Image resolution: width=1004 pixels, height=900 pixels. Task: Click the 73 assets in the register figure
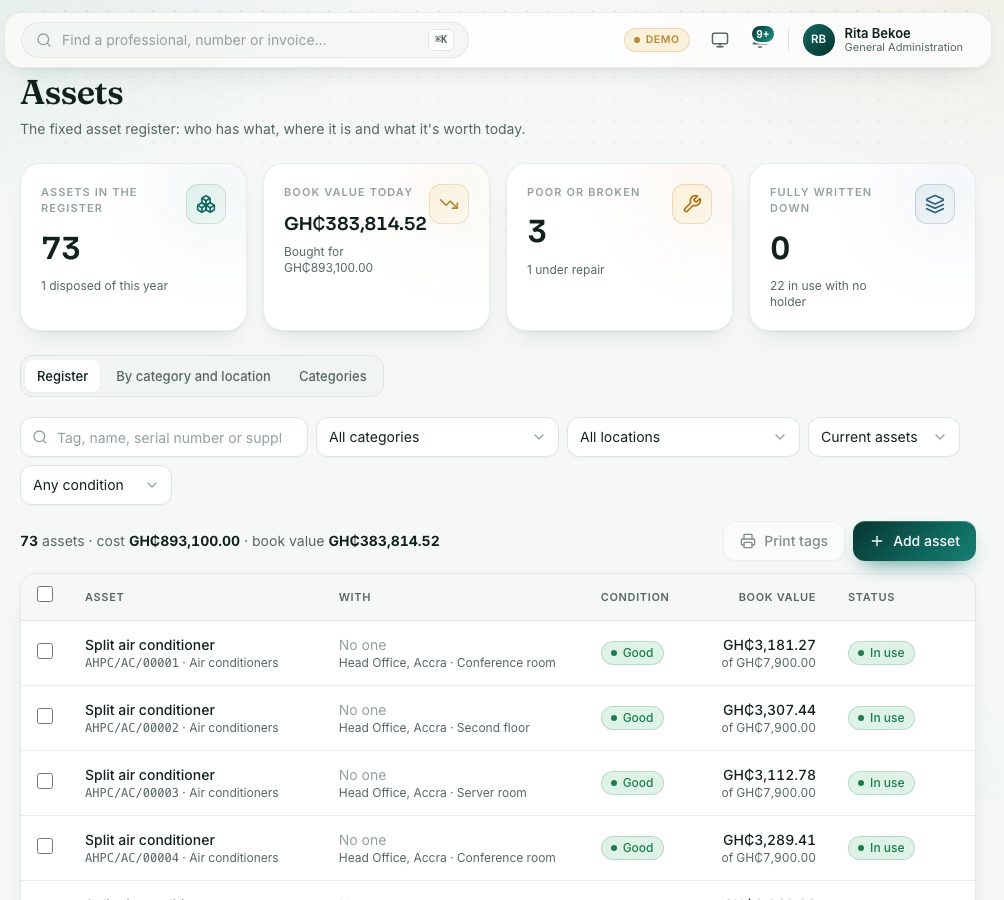tap(61, 248)
